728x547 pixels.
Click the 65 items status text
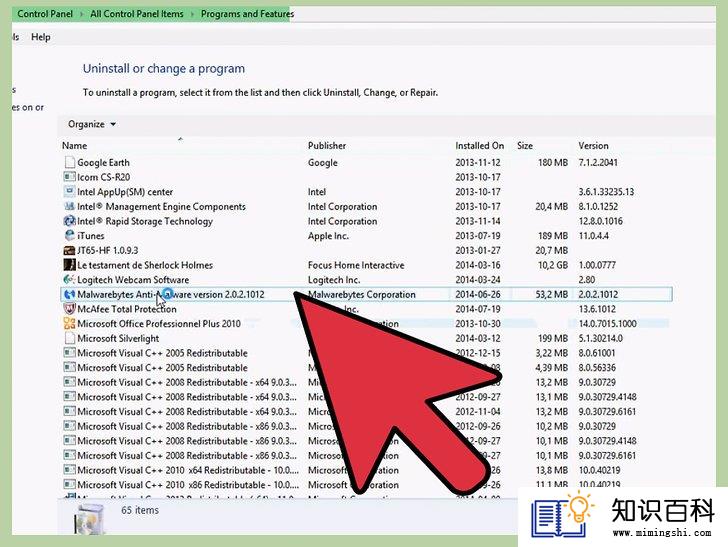[x=140, y=510]
